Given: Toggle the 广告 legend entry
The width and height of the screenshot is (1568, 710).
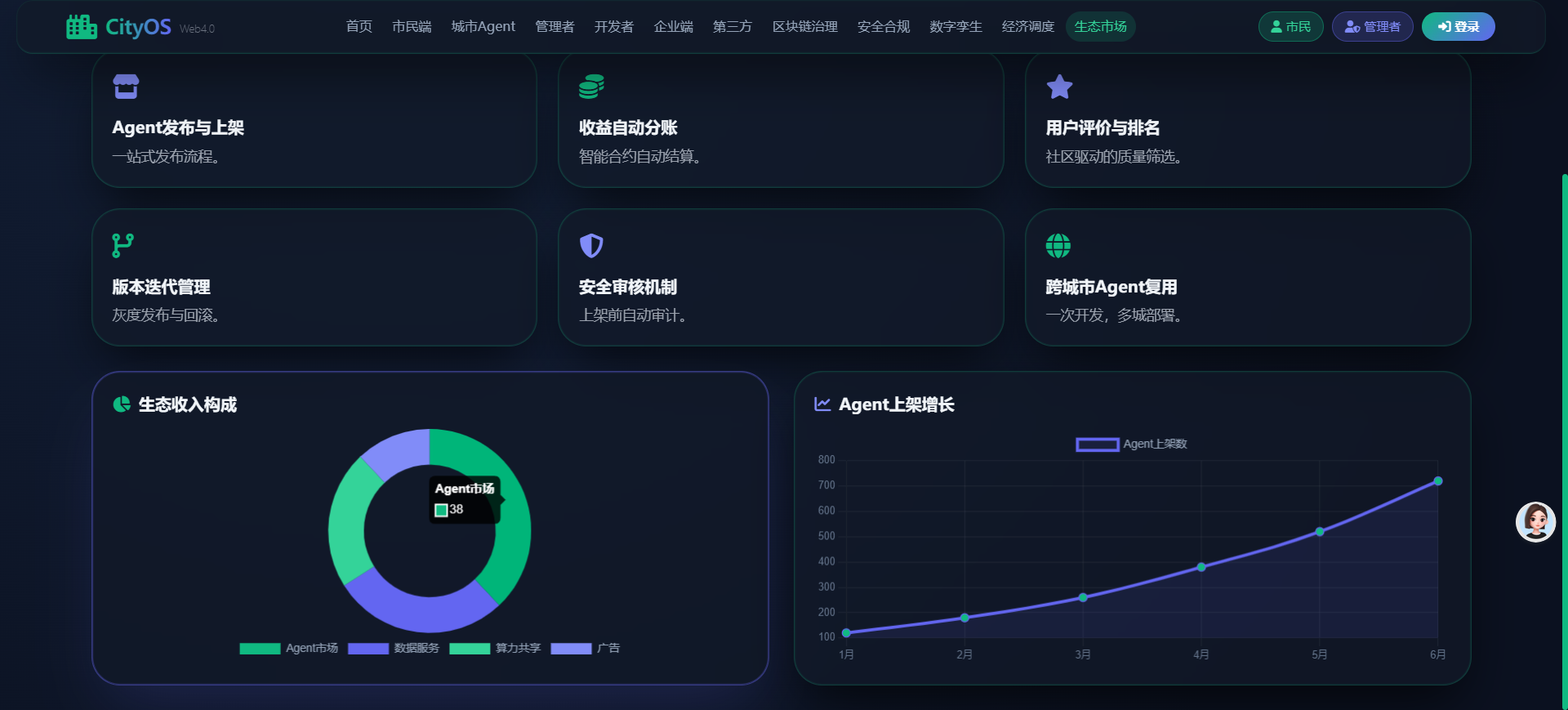Looking at the screenshot, I should [586, 648].
